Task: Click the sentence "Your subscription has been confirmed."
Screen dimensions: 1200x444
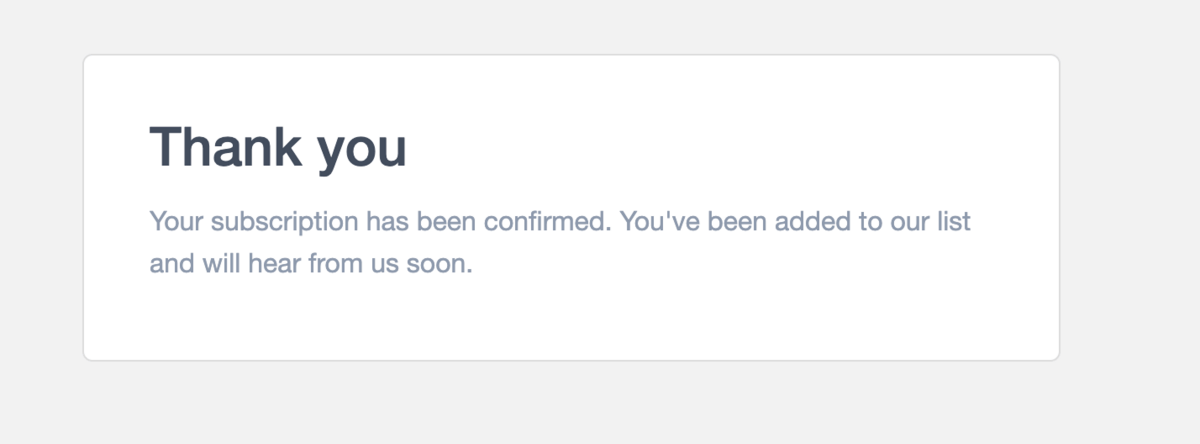Action: point(380,221)
